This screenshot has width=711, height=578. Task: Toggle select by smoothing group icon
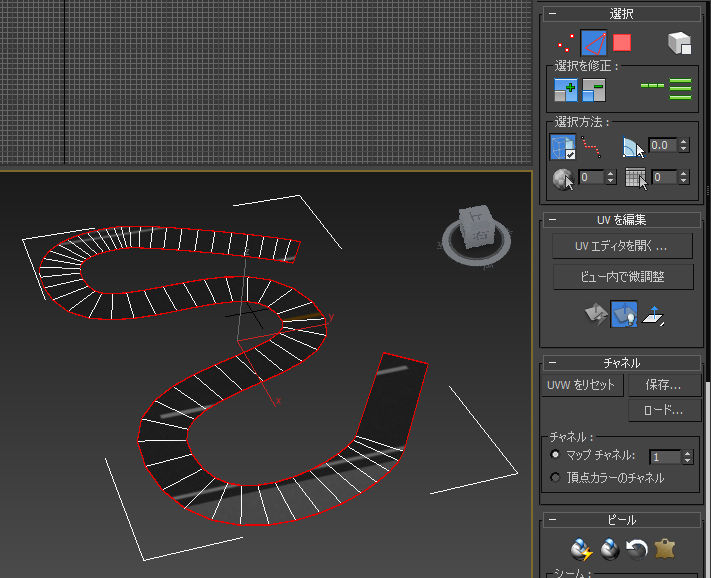(x=564, y=179)
